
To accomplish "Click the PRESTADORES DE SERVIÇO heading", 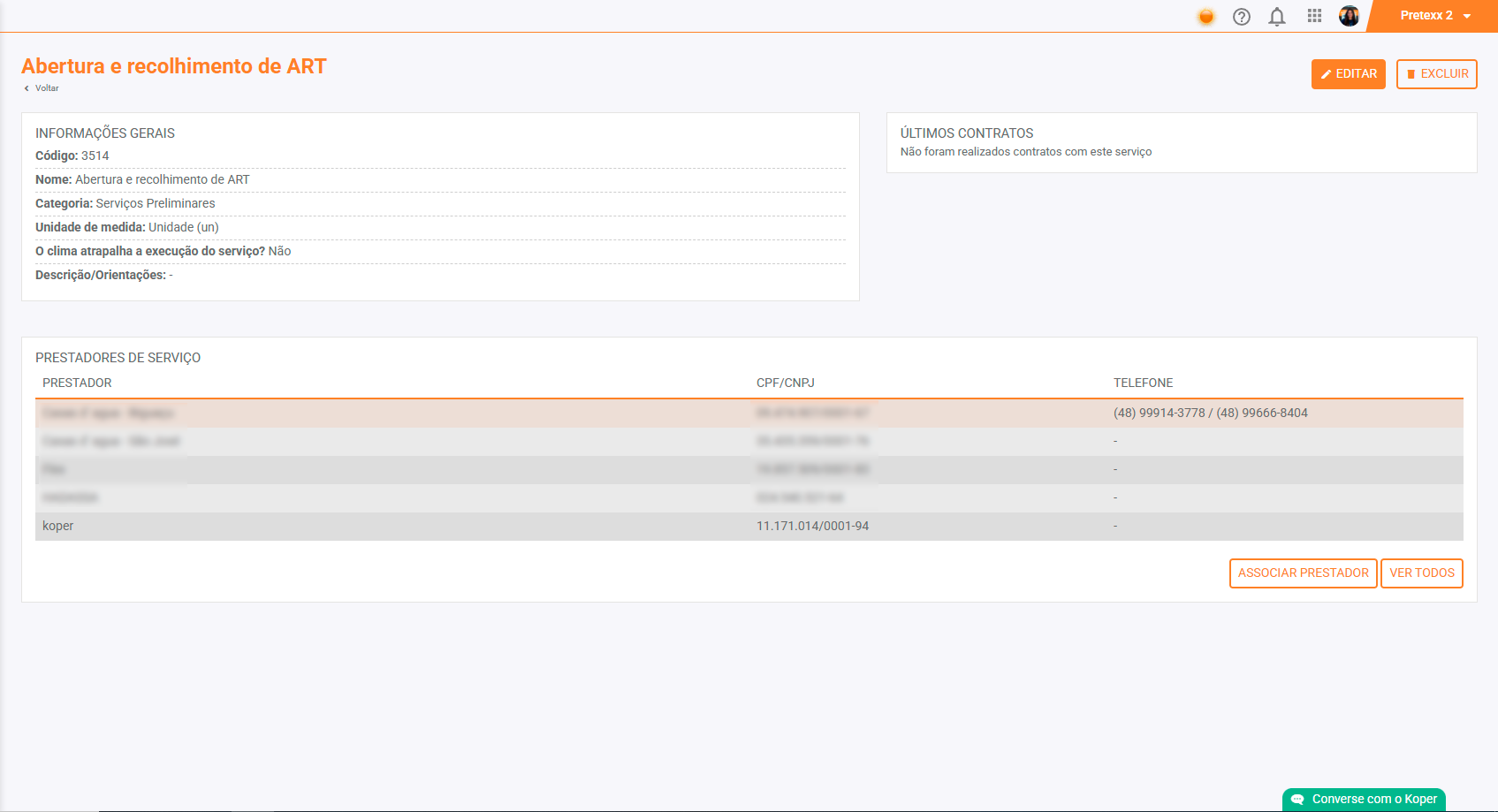I will click(x=118, y=358).
